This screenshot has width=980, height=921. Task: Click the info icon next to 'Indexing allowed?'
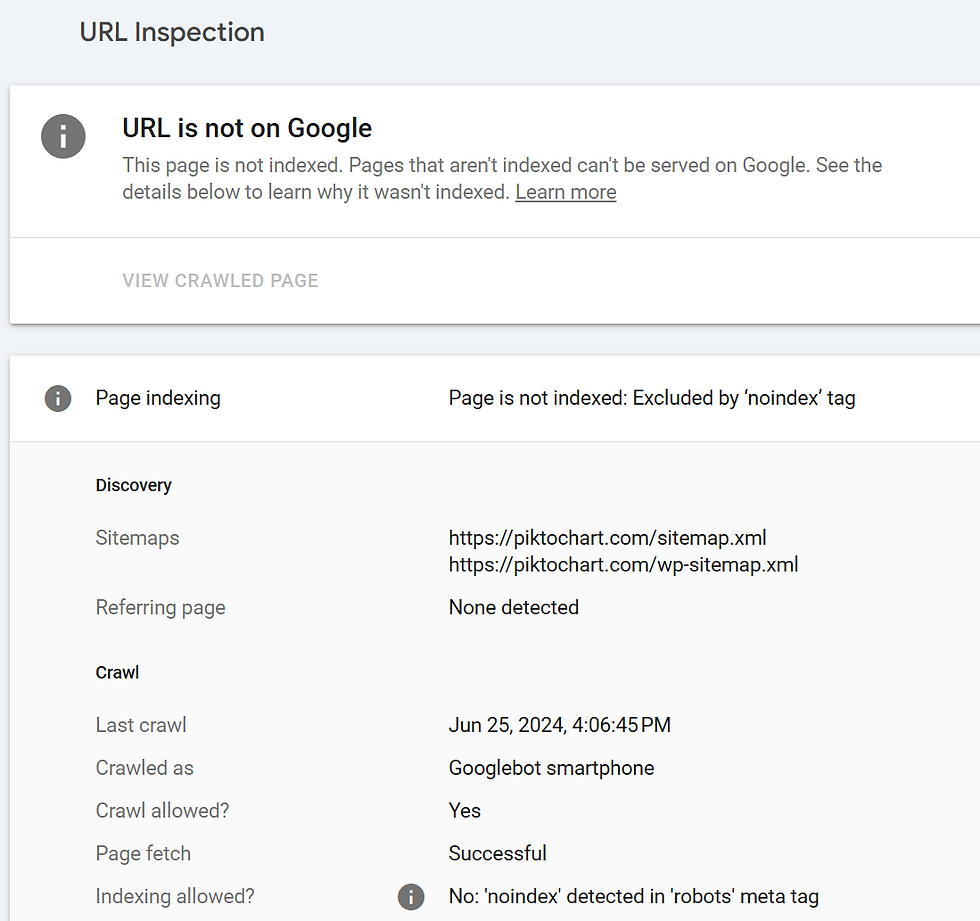[410, 897]
